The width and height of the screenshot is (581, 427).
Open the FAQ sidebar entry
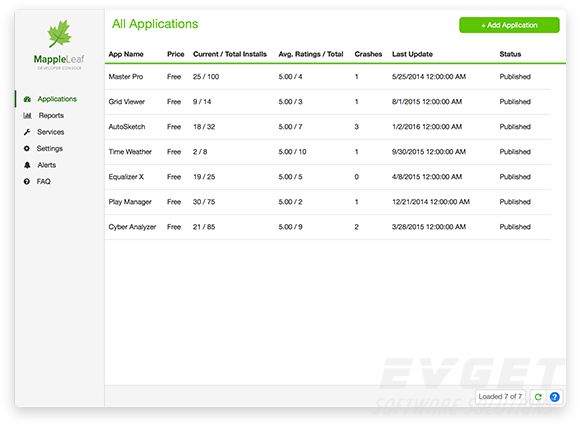(x=44, y=181)
